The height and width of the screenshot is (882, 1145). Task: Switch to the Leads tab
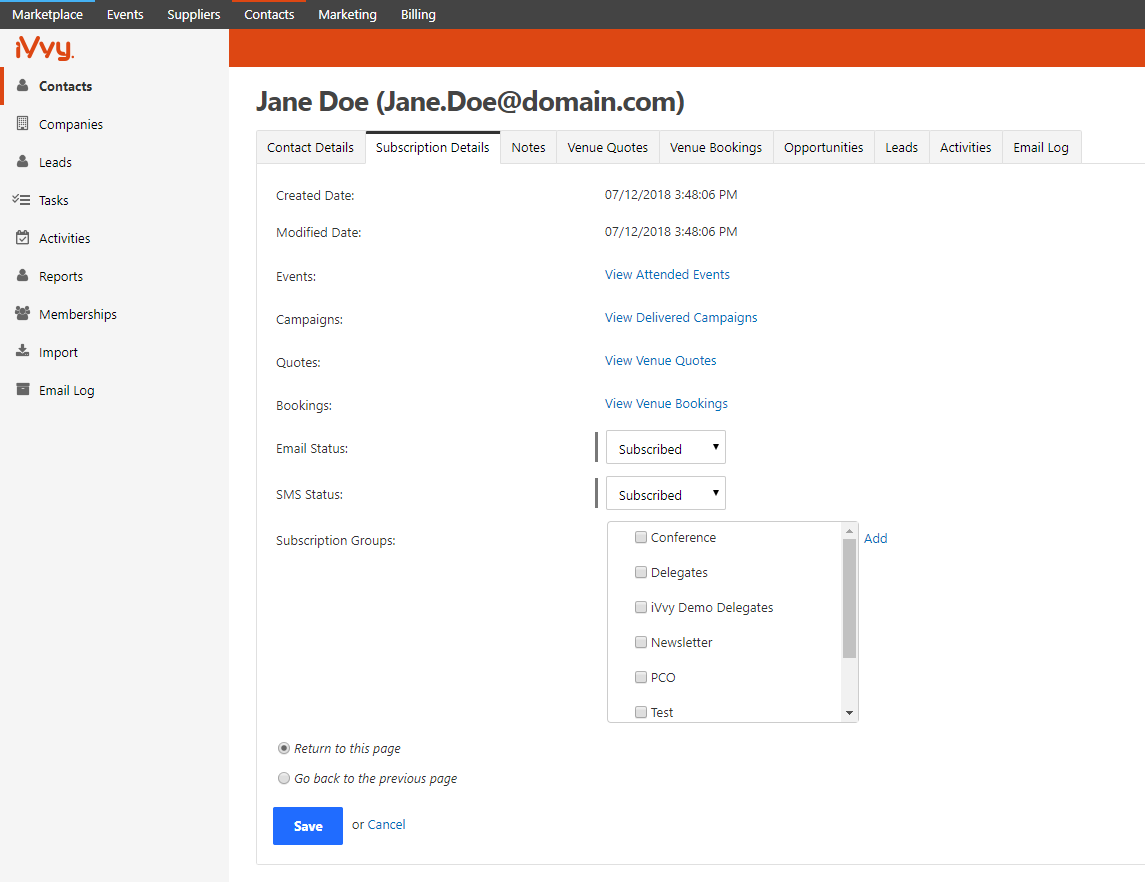(x=902, y=147)
